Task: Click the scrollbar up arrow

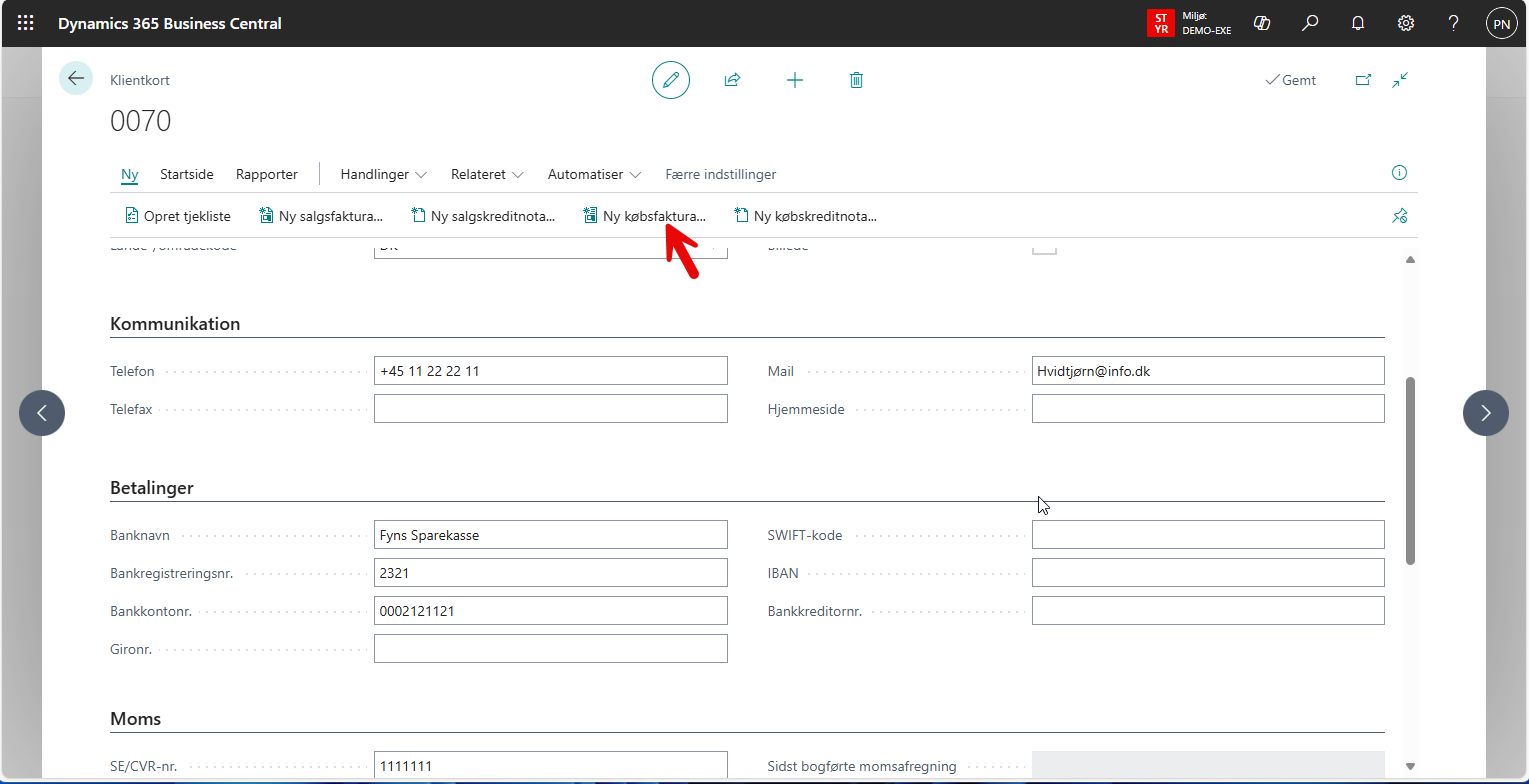Action: coord(1411,260)
